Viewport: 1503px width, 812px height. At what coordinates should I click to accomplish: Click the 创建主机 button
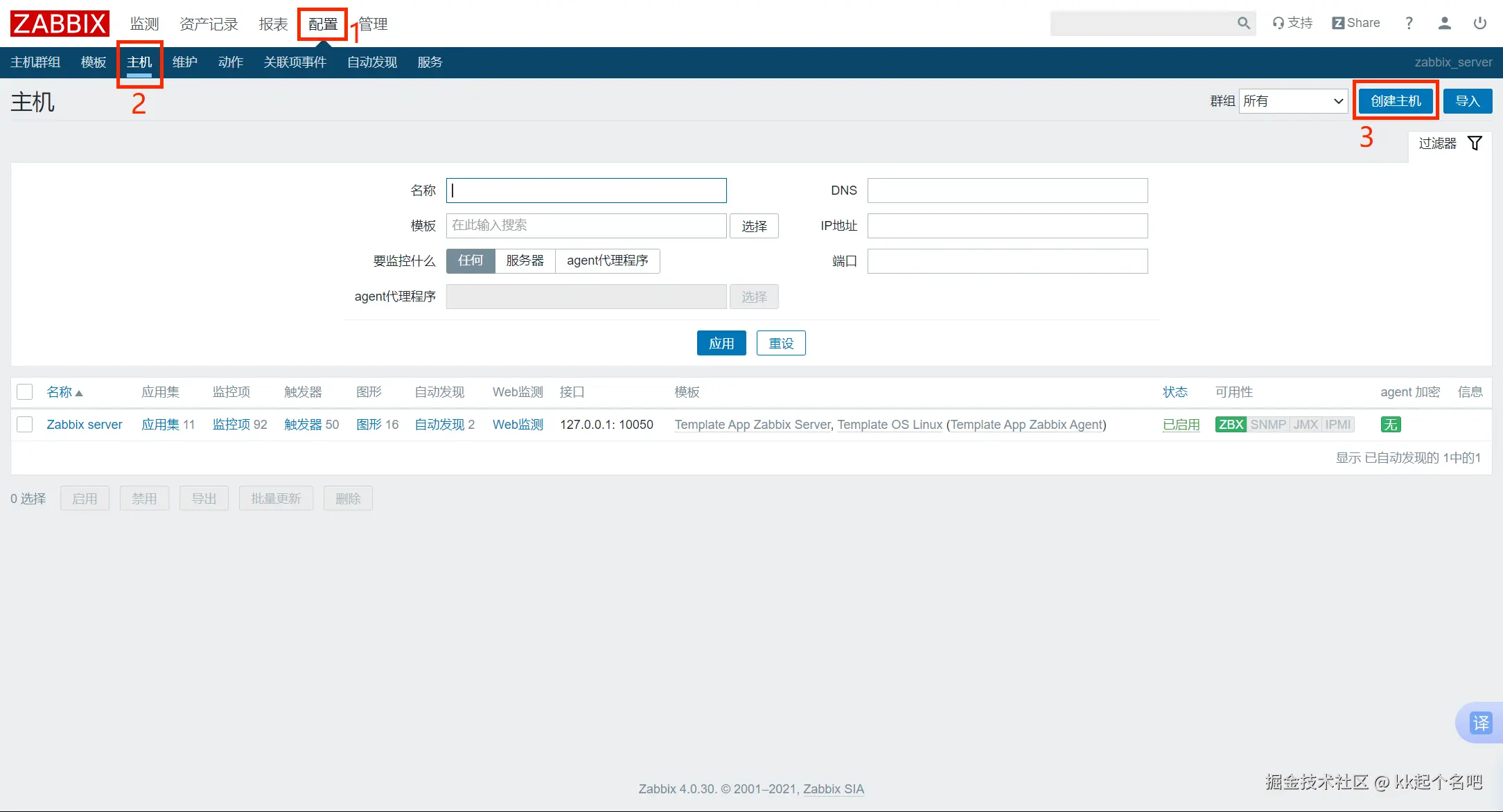click(x=1396, y=101)
